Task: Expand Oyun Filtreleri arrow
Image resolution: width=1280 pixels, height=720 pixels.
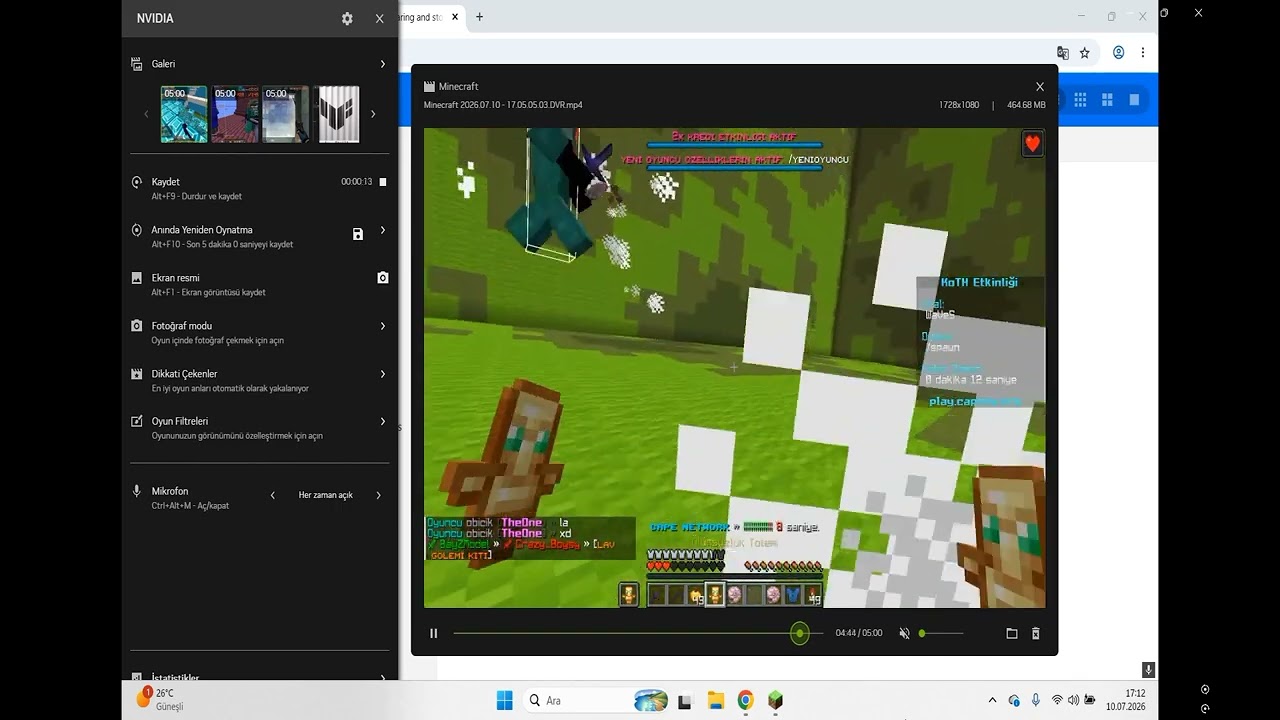Action: (x=382, y=422)
